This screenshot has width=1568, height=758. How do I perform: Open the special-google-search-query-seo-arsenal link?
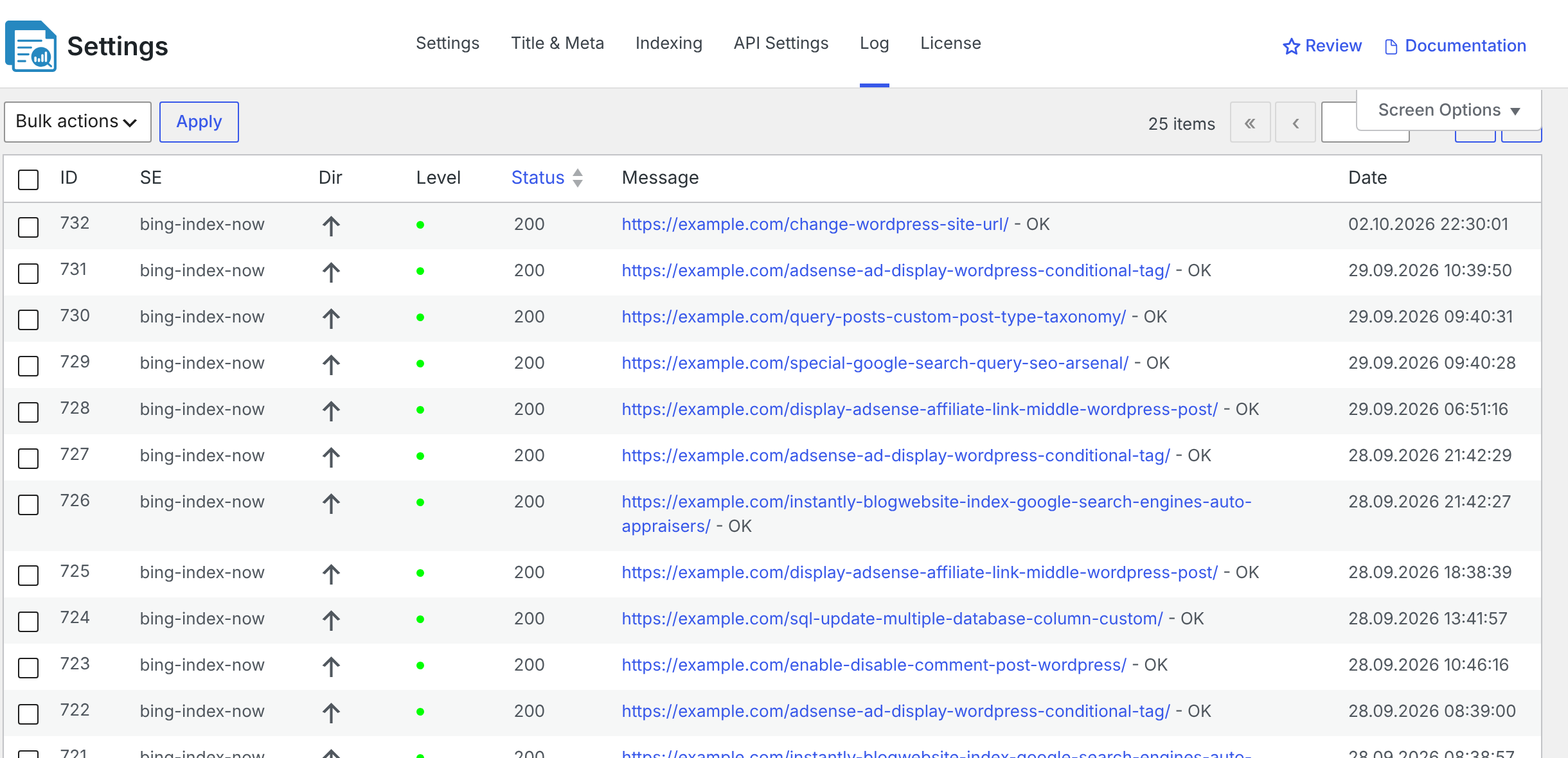[x=875, y=363]
